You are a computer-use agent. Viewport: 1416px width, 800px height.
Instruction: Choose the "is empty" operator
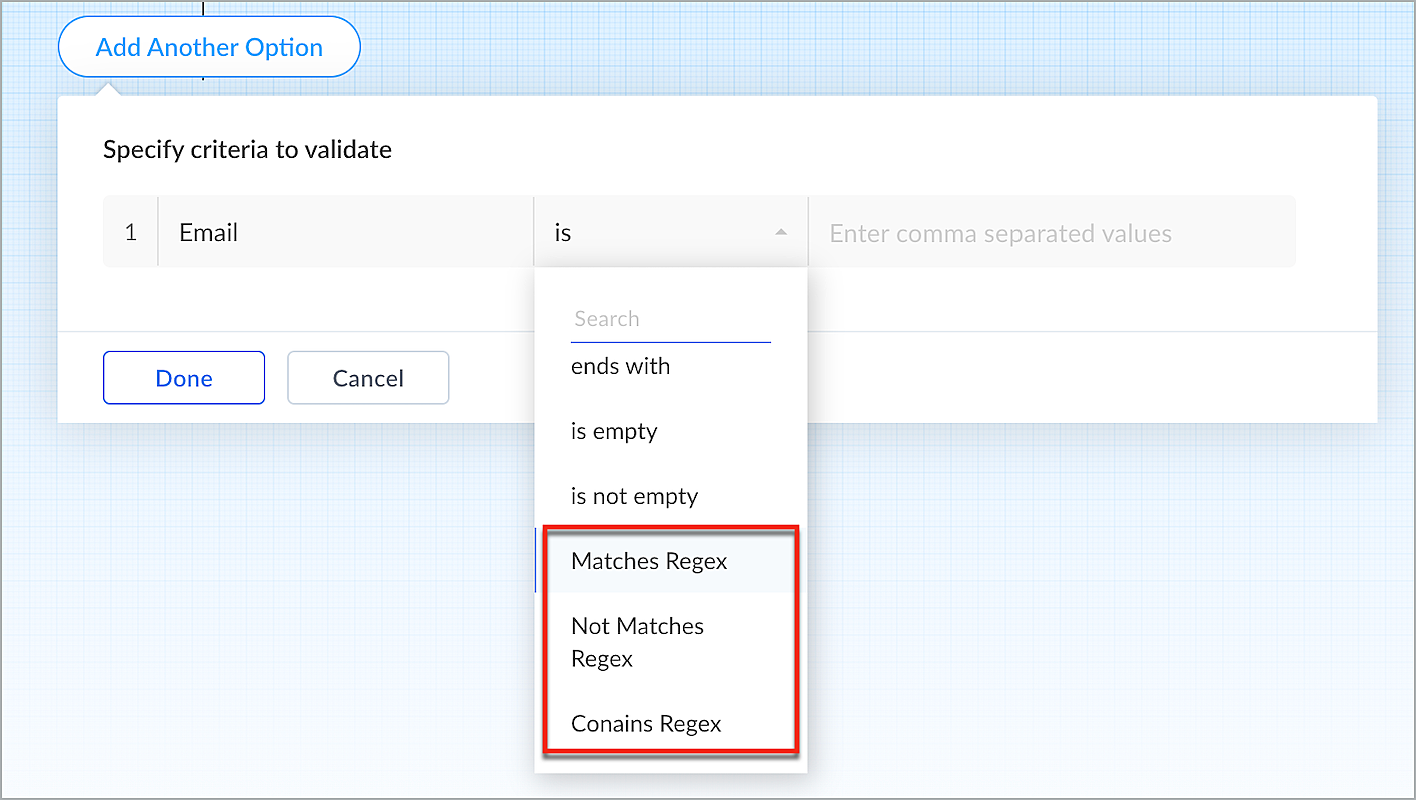614,431
